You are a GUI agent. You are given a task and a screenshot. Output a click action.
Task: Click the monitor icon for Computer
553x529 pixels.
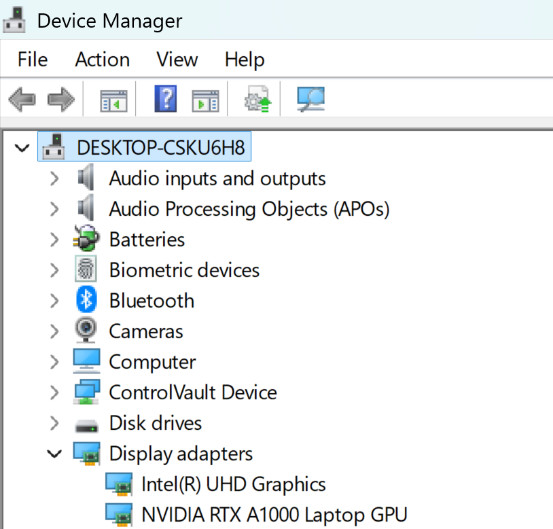86,361
